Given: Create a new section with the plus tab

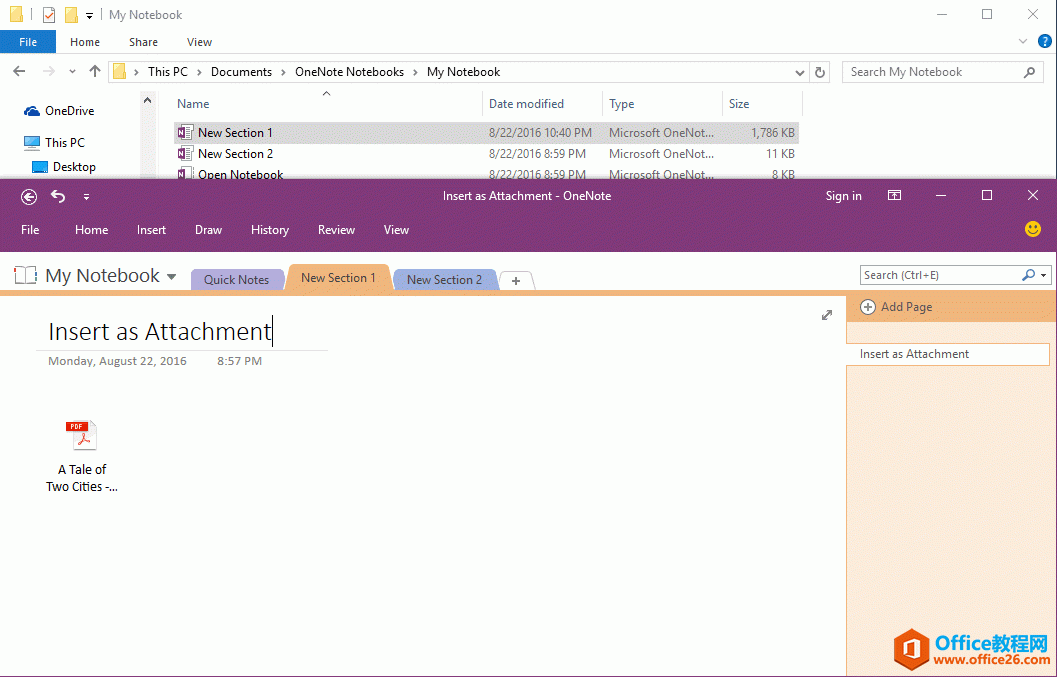Looking at the screenshot, I should coord(515,280).
